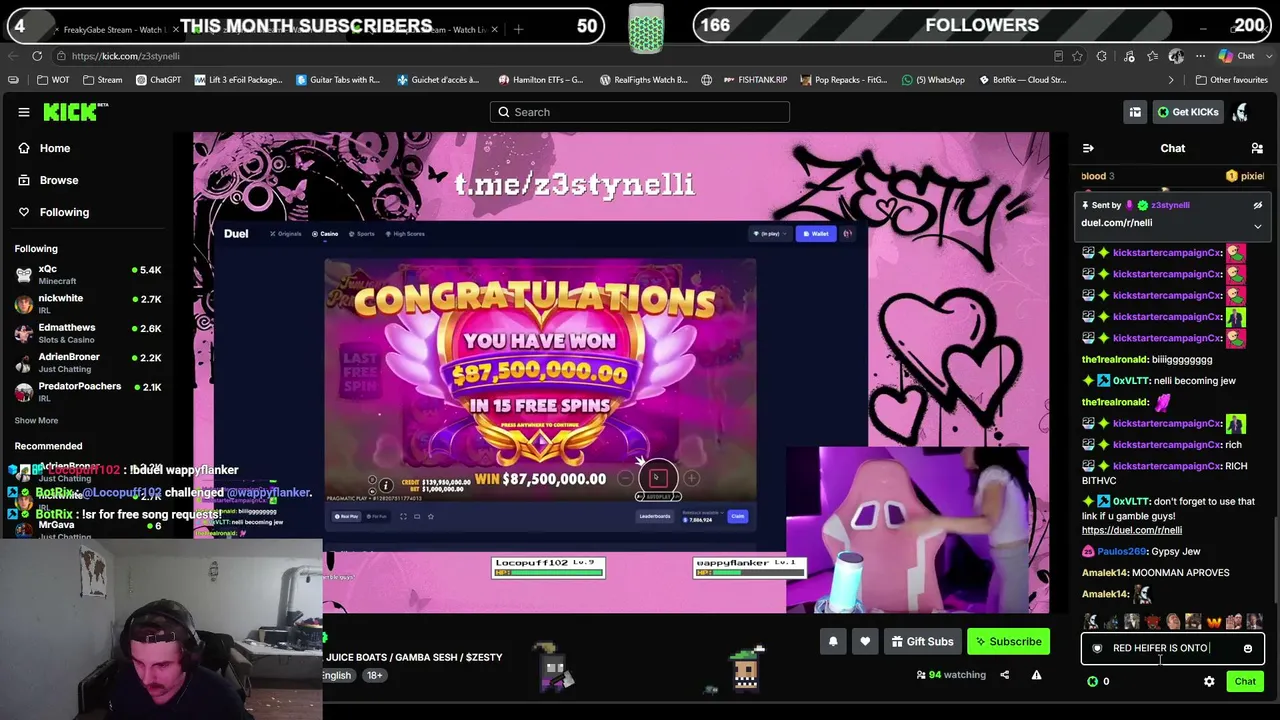Open the FISHTANK.RIP bookmark
This screenshot has width=1280, height=720.
point(754,80)
